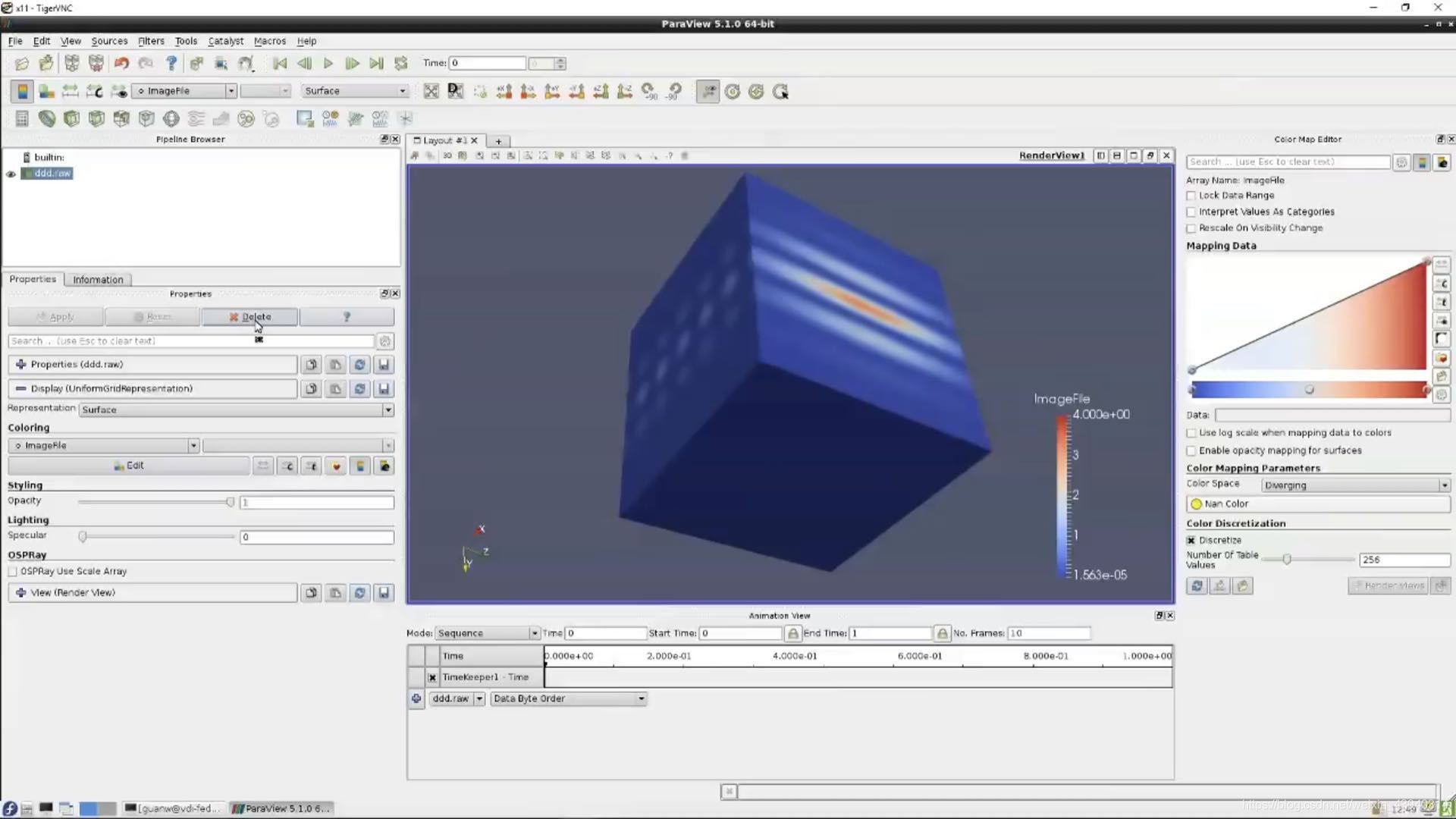Open file with the Open toolbar icon
1456x819 pixels.
[21, 64]
